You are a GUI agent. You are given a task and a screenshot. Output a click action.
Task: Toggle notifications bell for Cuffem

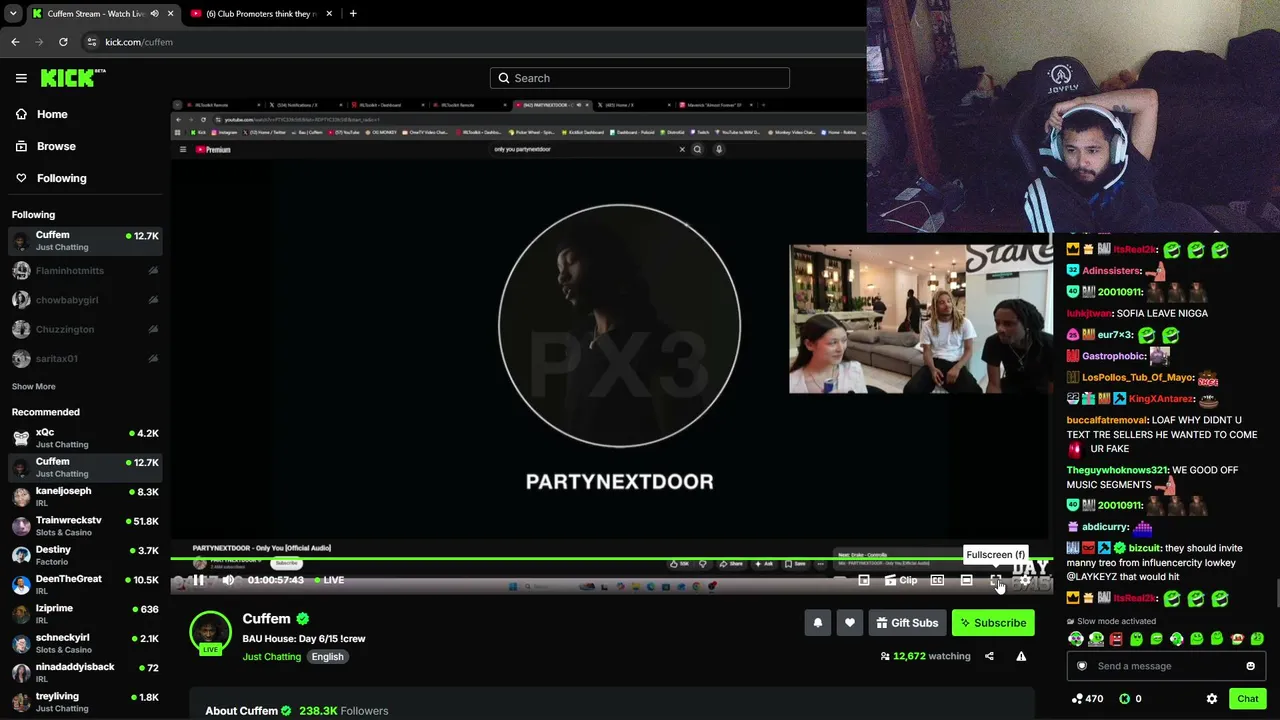[x=818, y=623]
